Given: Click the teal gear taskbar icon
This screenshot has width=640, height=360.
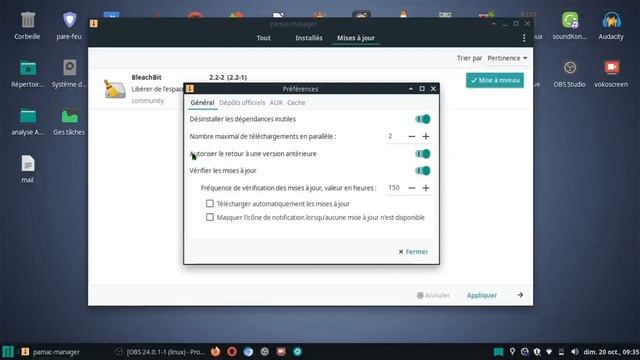Looking at the screenshot, I should click(298, 351).
